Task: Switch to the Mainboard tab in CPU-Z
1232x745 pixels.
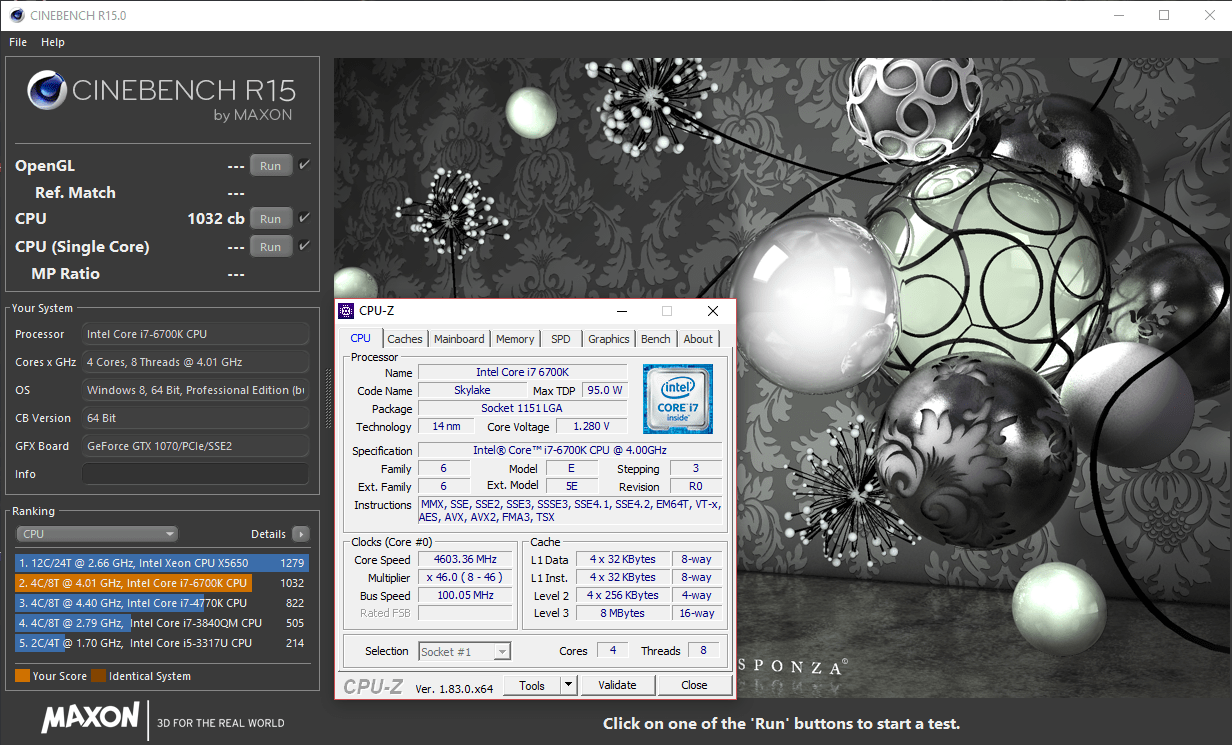Action: coord(459,339)
